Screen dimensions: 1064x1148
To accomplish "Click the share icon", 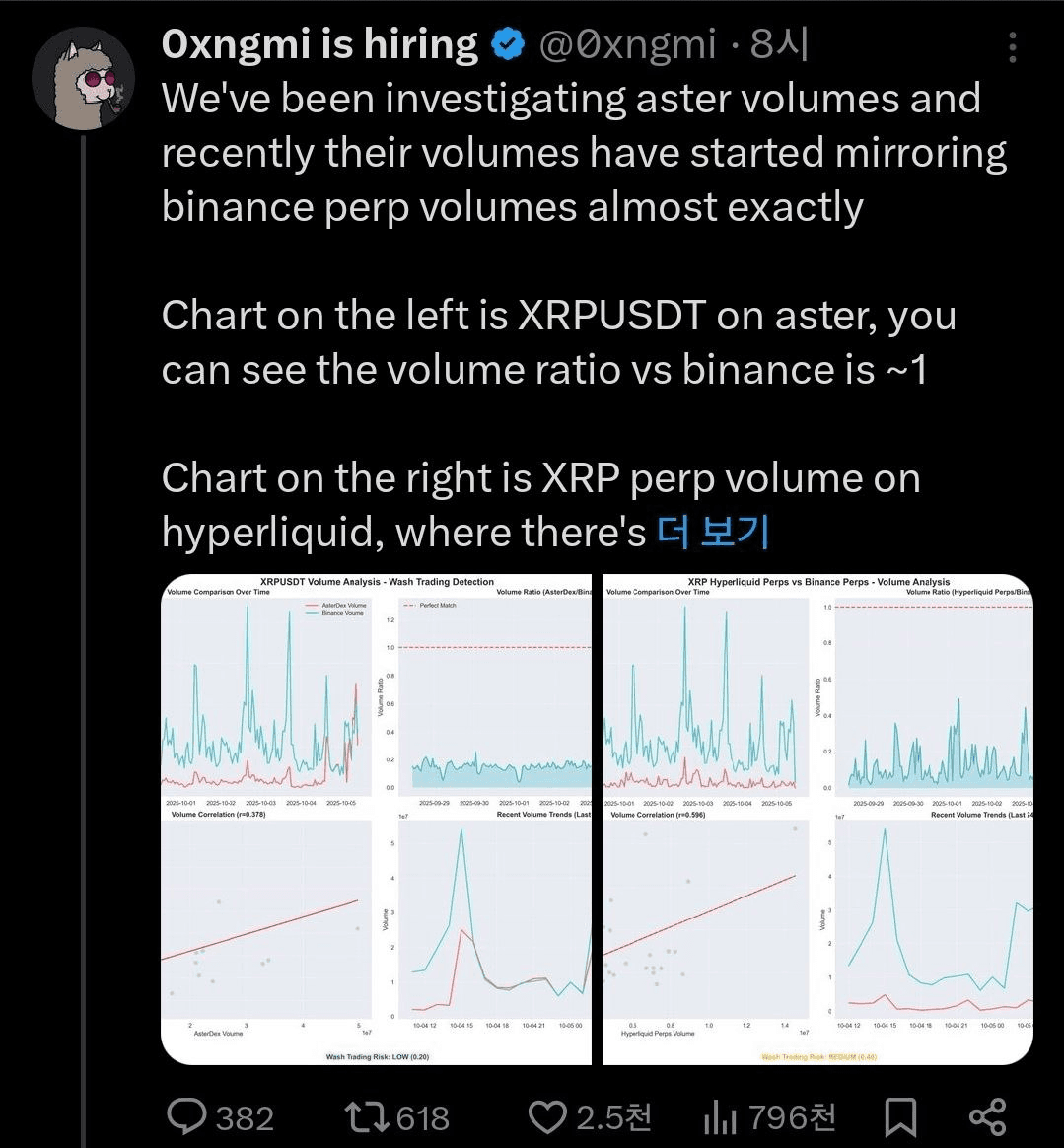I will (987, 1116).
